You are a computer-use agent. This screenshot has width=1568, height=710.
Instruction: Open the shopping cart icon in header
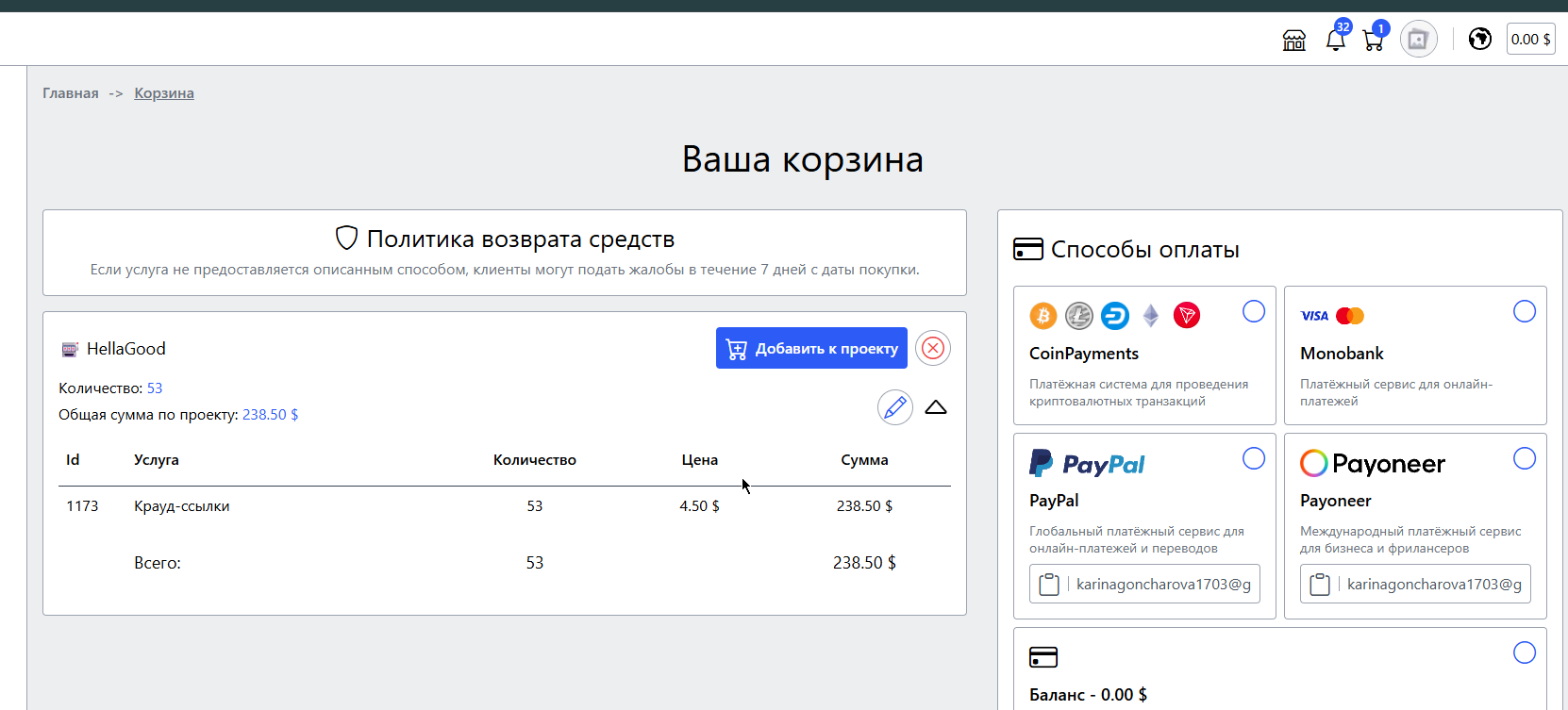1374,40
